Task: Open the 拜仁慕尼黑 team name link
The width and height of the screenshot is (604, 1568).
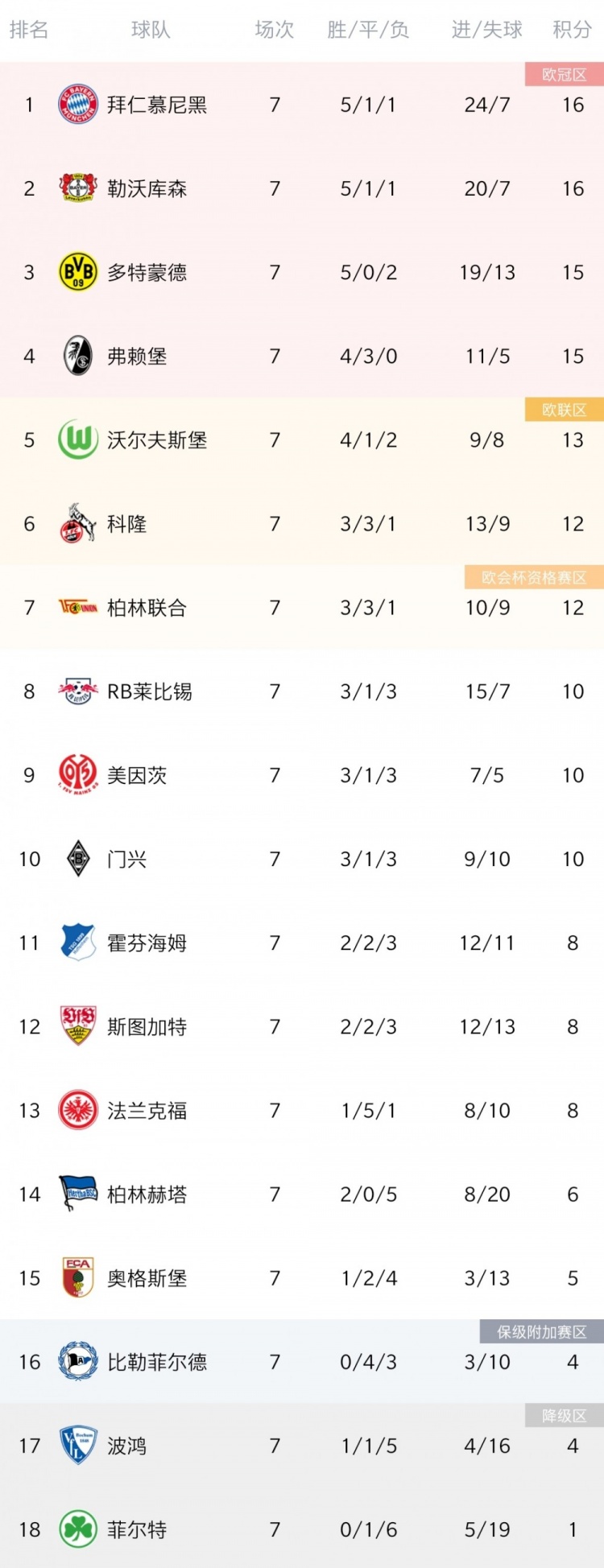Action: coord(157,105)
